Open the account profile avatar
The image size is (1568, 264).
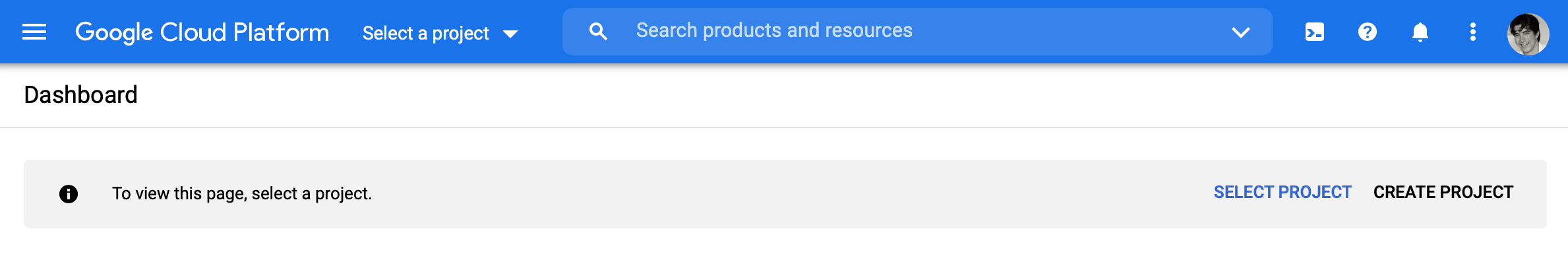pos(1528,34)
